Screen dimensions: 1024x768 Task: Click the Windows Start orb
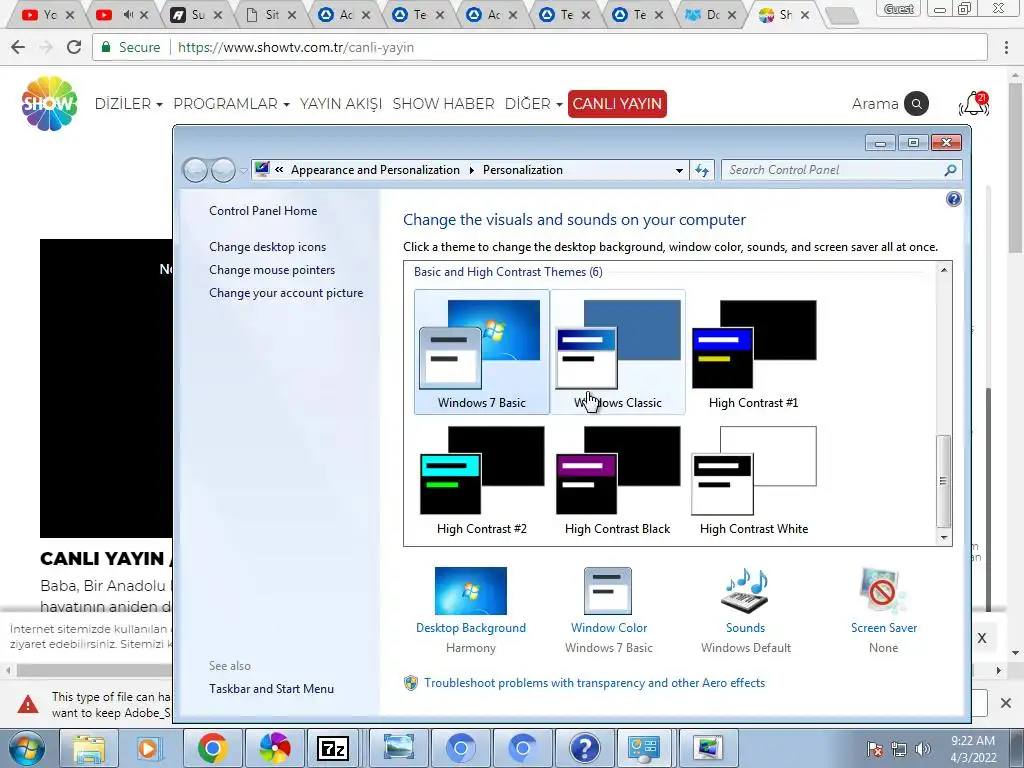pyautogui.click(x=27, y=748)
